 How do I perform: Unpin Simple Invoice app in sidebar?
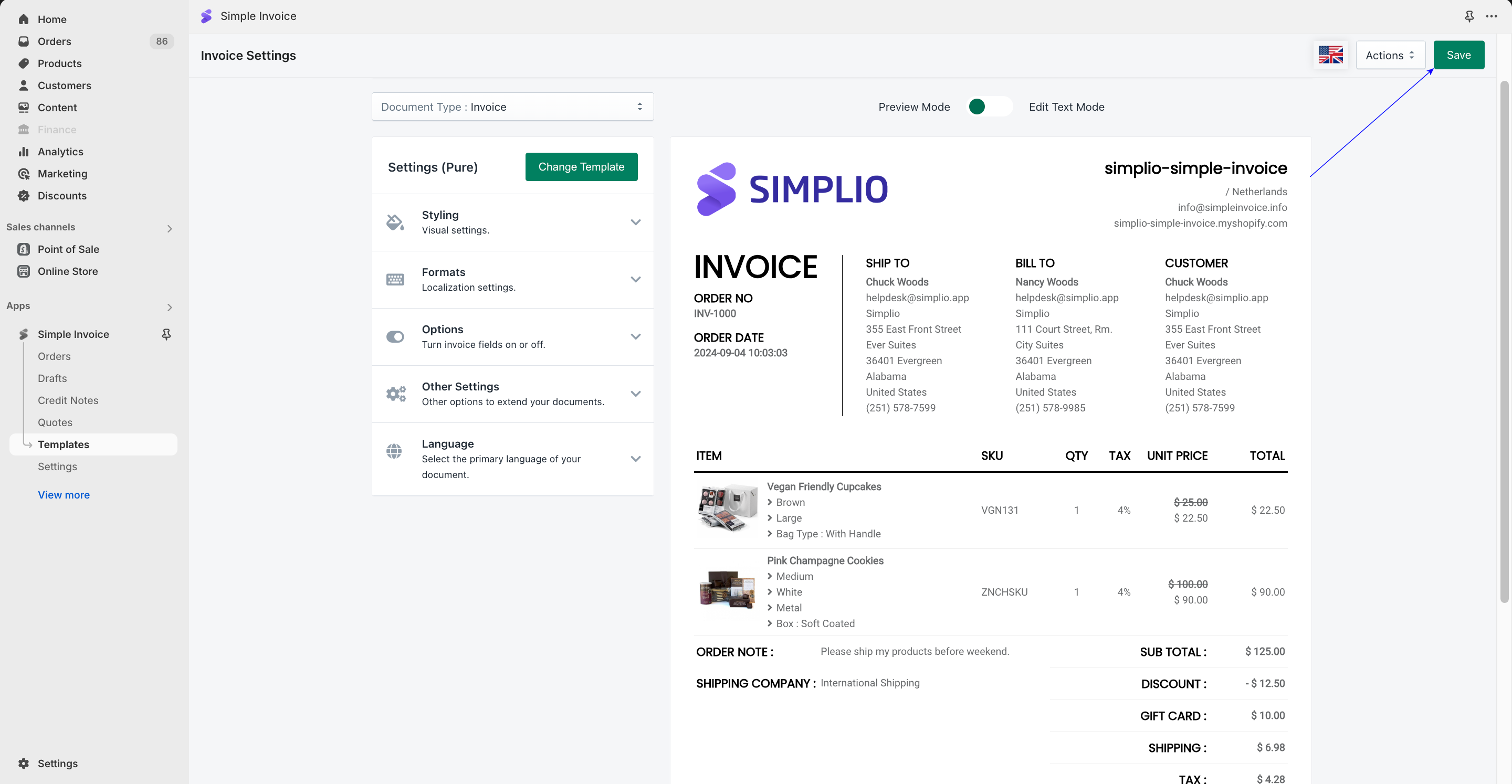pyautogui.click(x=166, y=334)
